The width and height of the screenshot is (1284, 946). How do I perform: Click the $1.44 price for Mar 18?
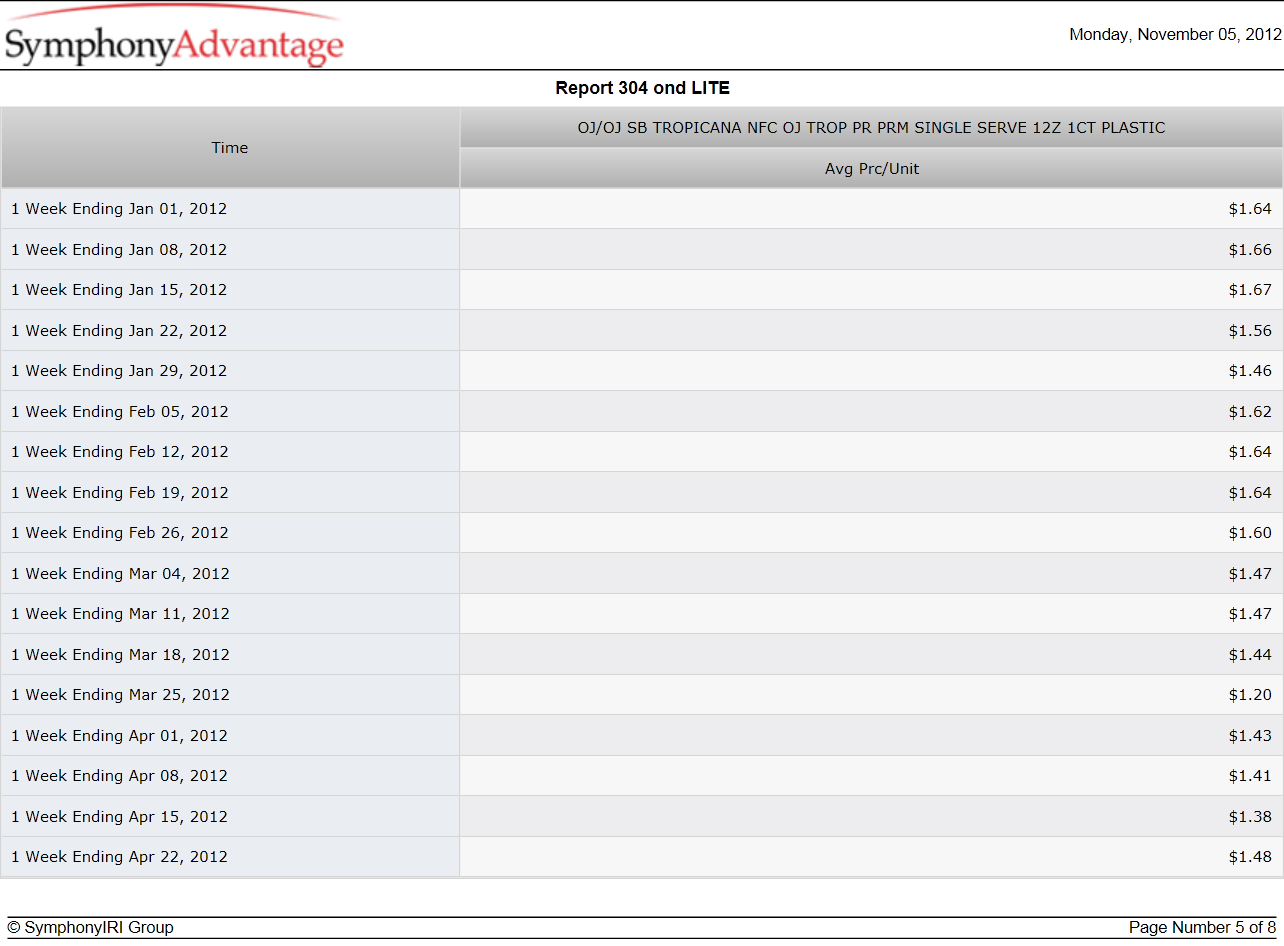coord(1250,655)
